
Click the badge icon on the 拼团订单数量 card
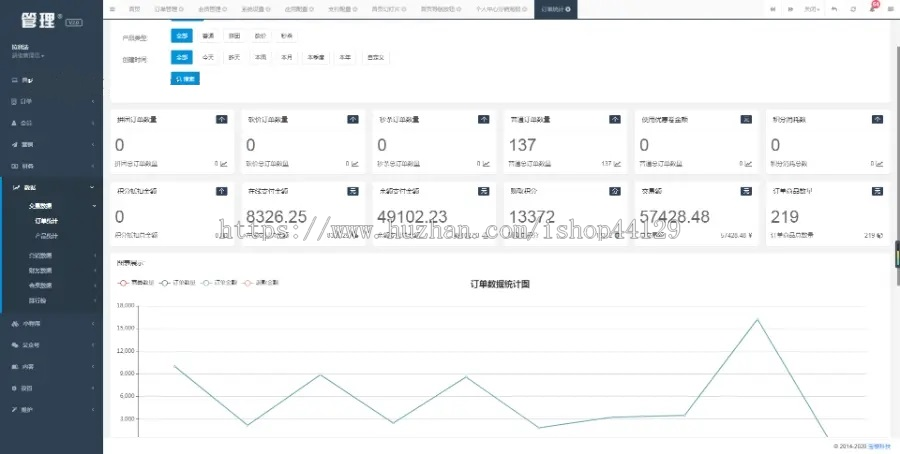[x=222, y=119]
